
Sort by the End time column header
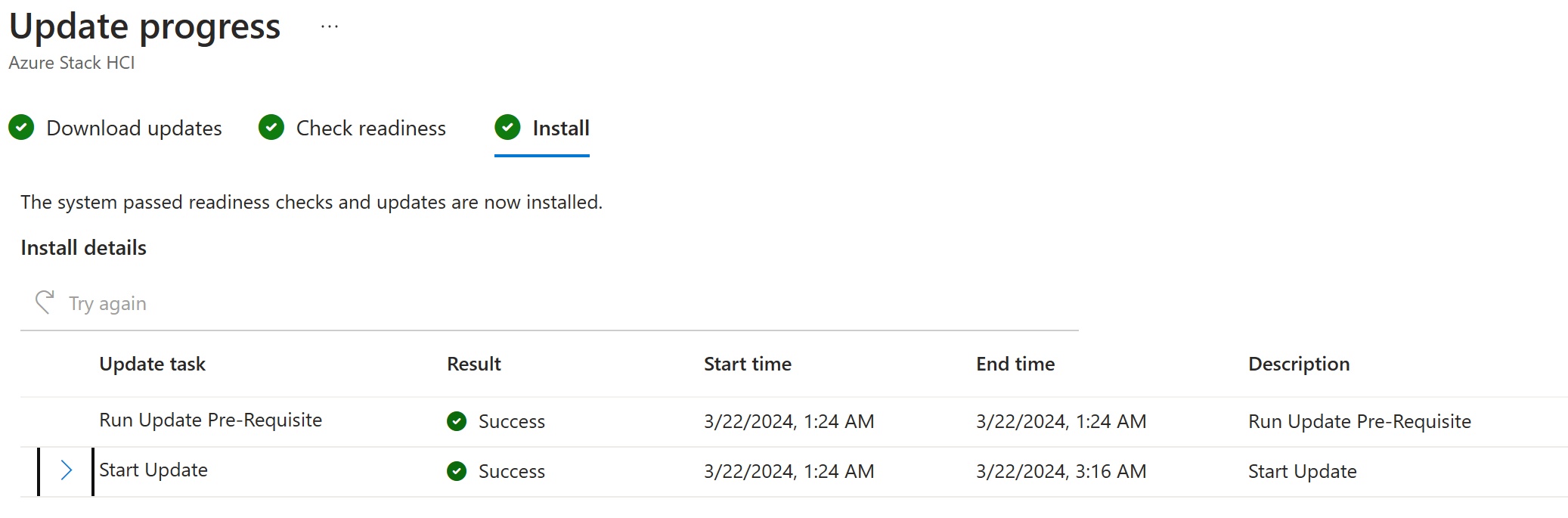[1015, 364]
